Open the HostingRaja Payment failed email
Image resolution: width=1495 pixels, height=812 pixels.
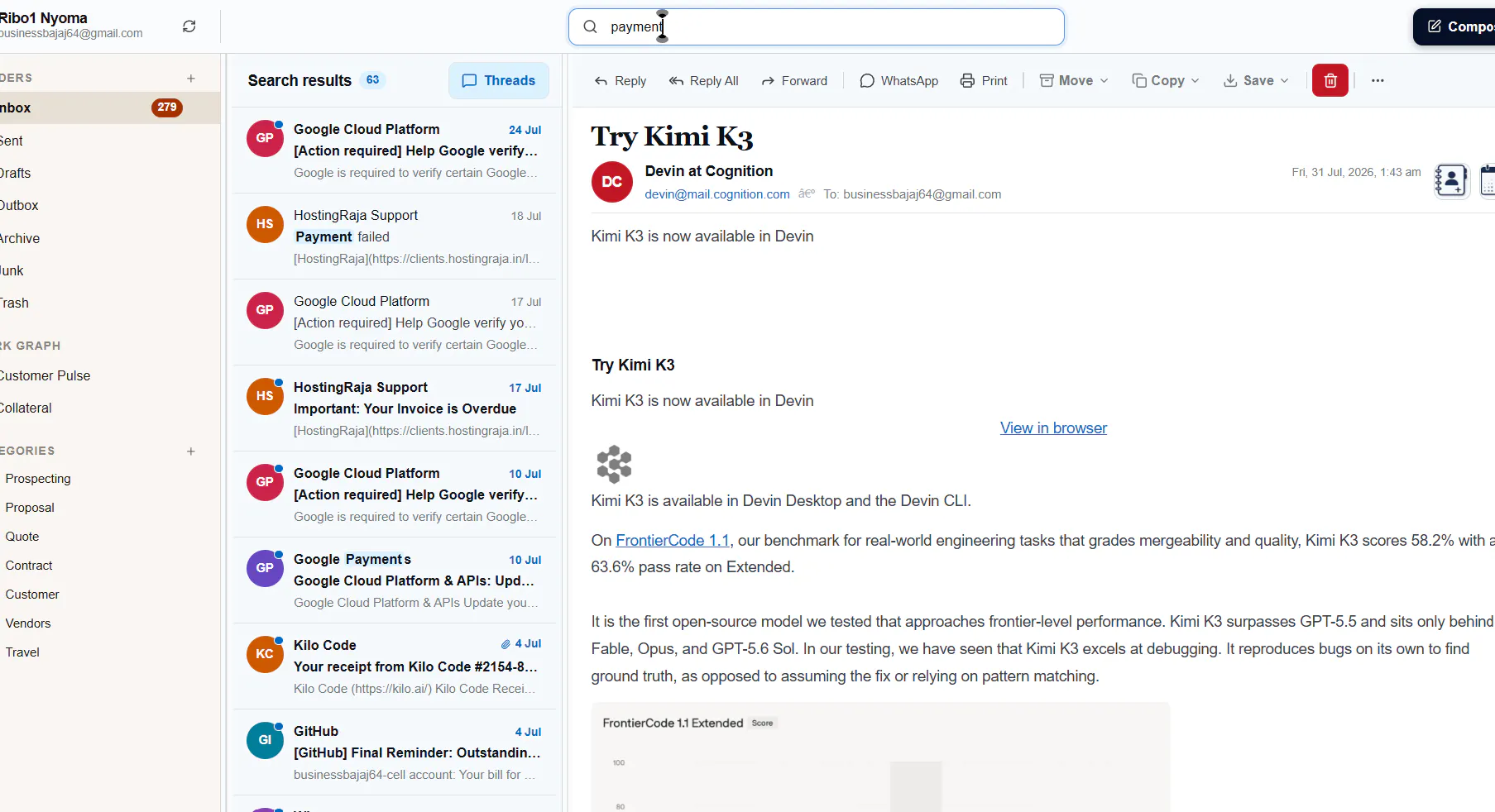coord(394,236)
